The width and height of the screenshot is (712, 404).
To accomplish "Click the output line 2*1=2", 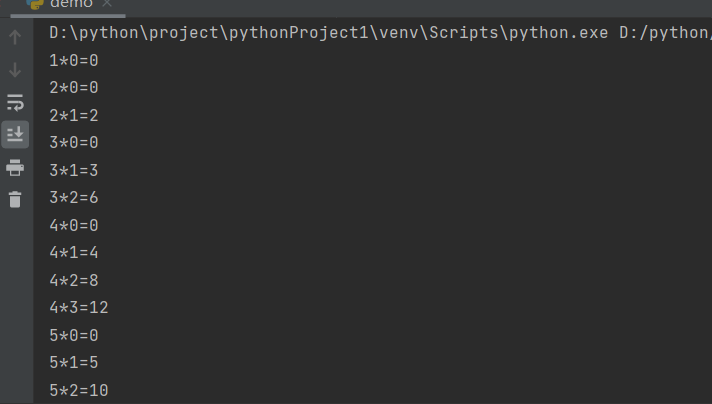I will pyautogui.click(x=74, y=116).
